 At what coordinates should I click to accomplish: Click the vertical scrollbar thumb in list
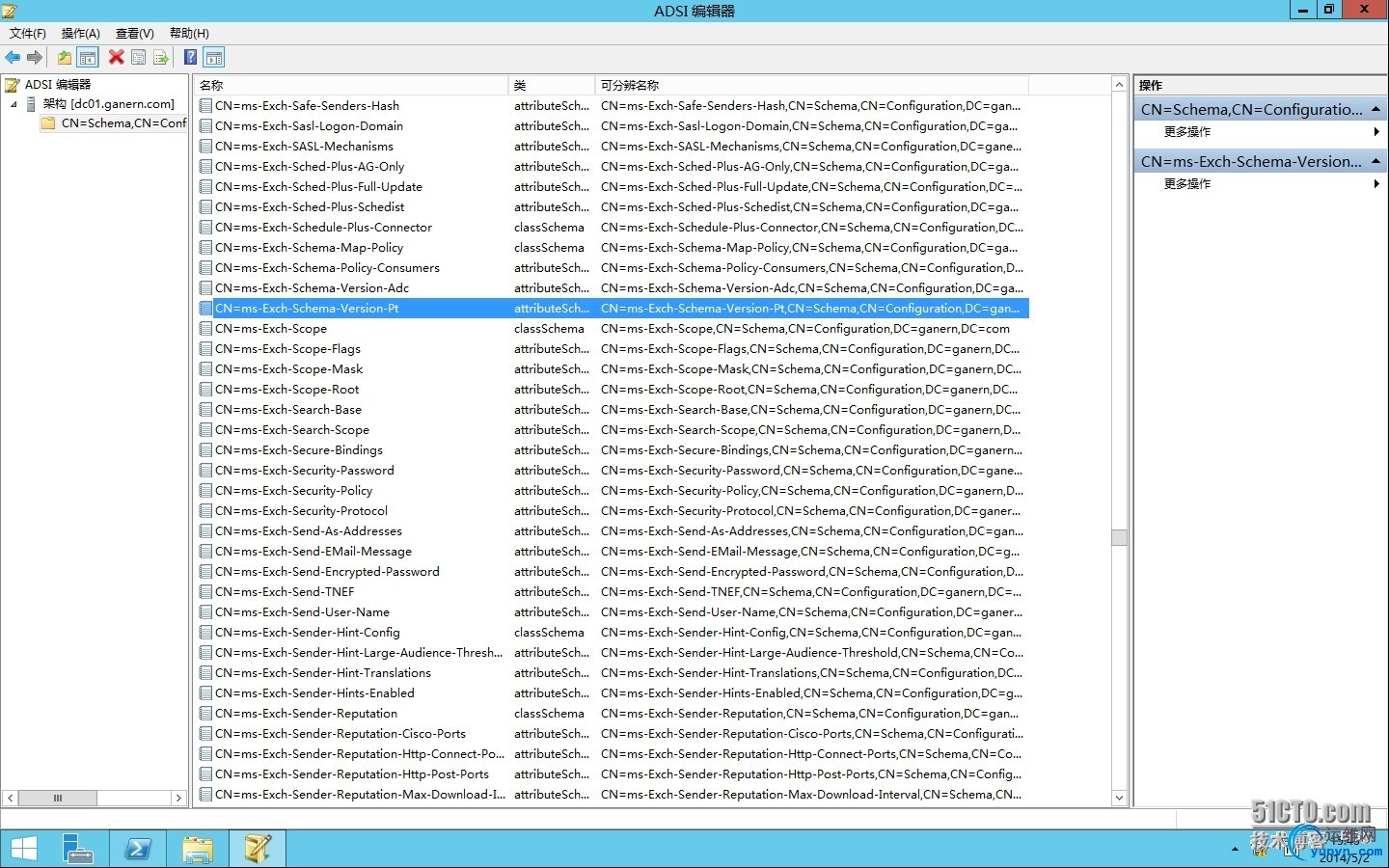[1119, 537]
